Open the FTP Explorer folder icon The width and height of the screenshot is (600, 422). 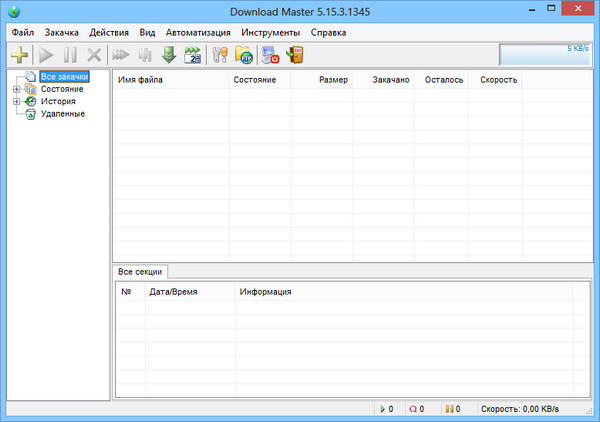[x=245, y=55]
